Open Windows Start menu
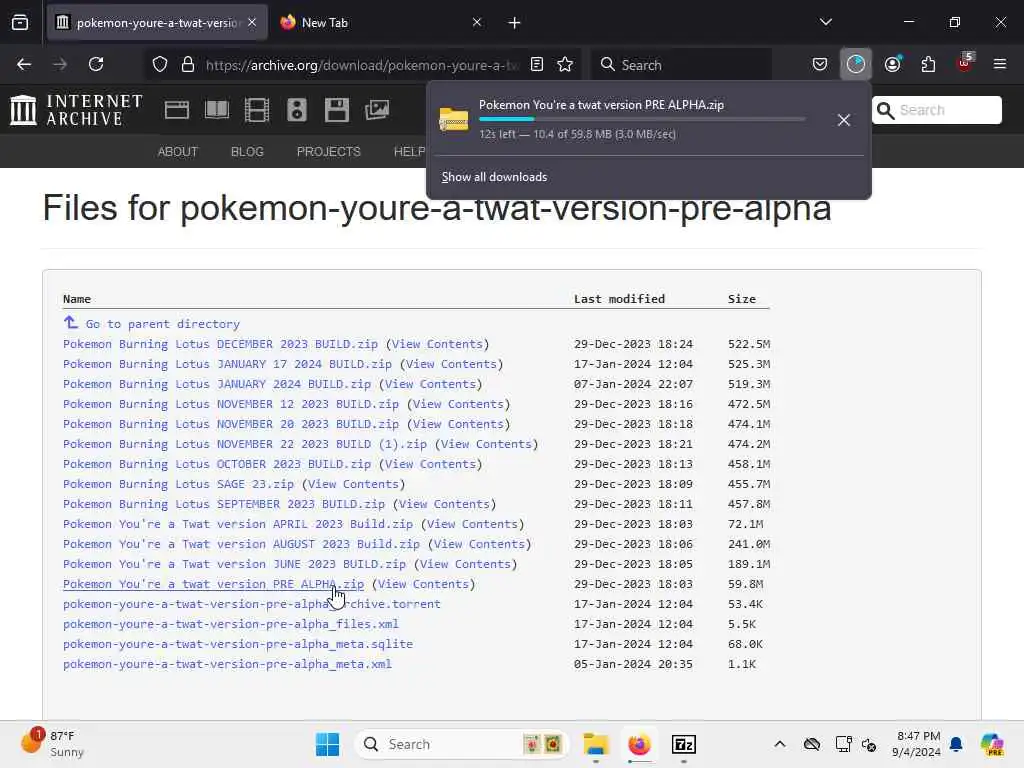Viewport: 1024px width, 768px height. pyautogui.click(x=327, y=744)
